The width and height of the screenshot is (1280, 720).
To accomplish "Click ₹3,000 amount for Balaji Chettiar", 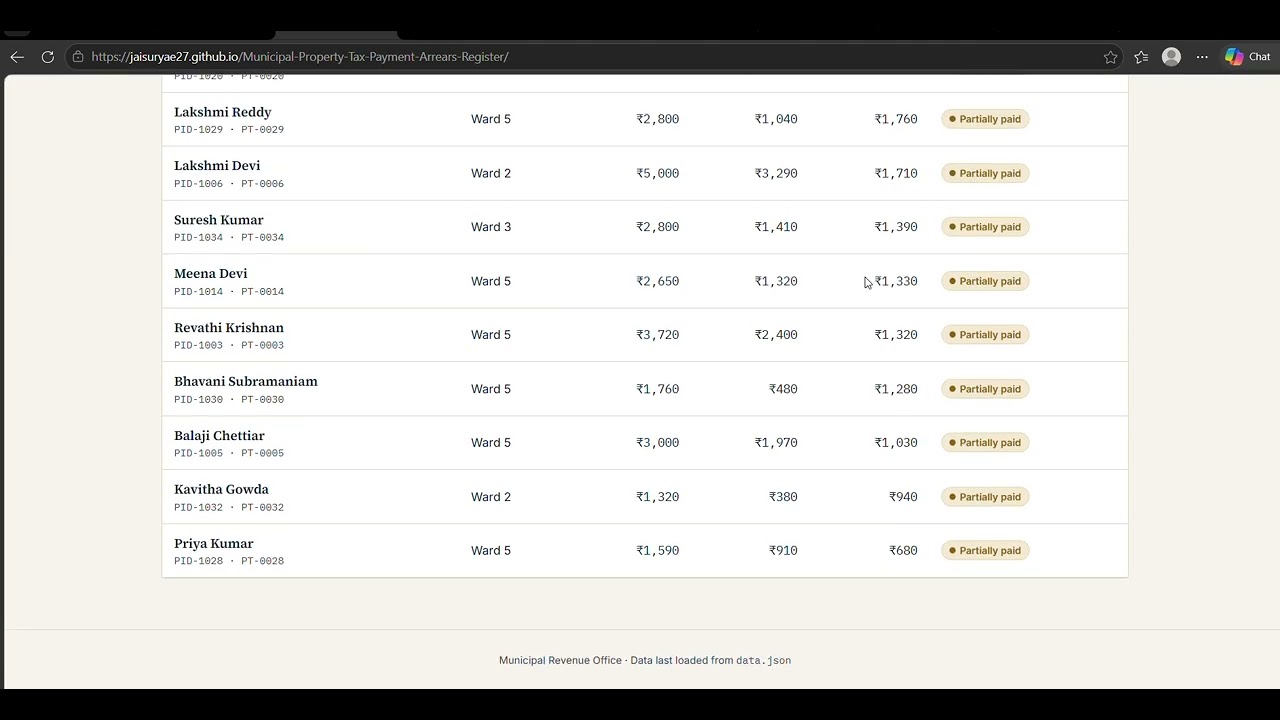I will [658, 443].
